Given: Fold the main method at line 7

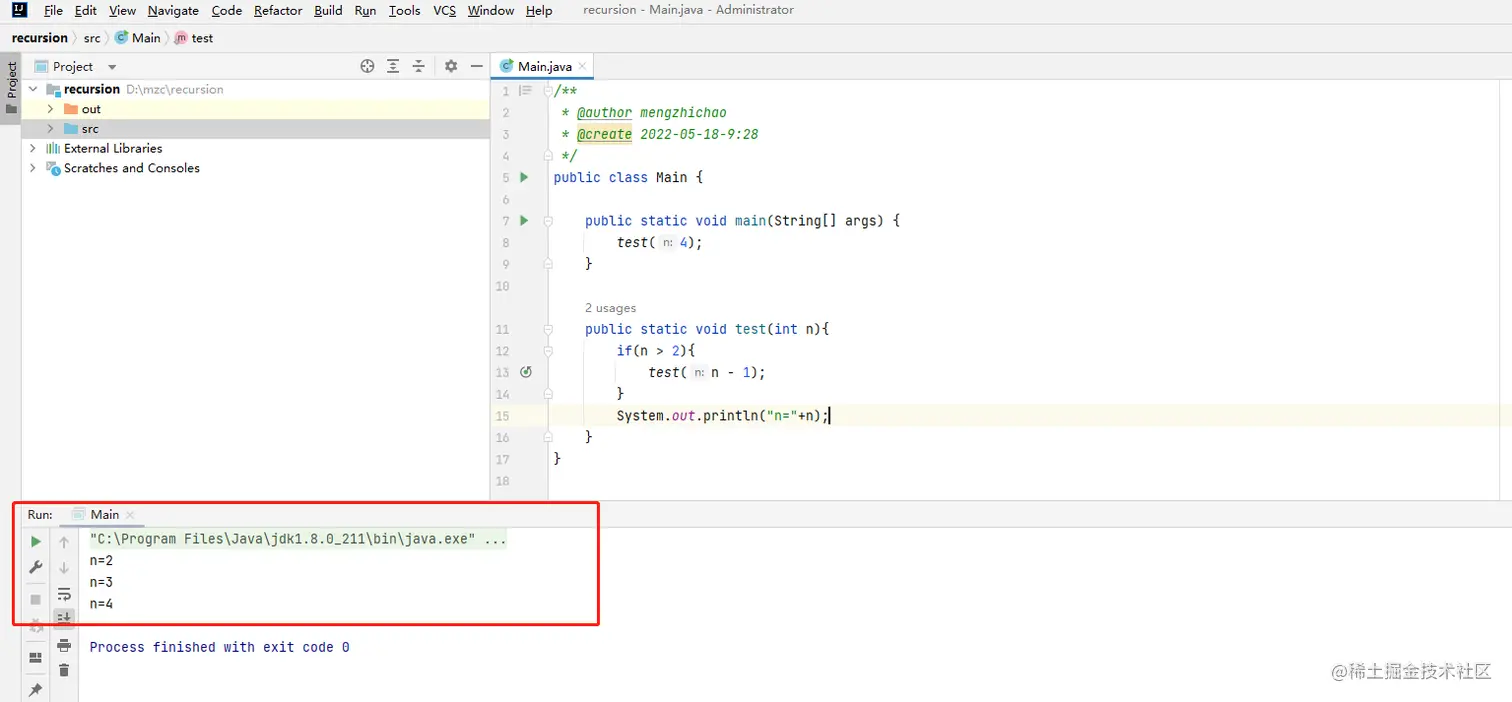Looking at the screenshot, I should (x=548, y=220).
